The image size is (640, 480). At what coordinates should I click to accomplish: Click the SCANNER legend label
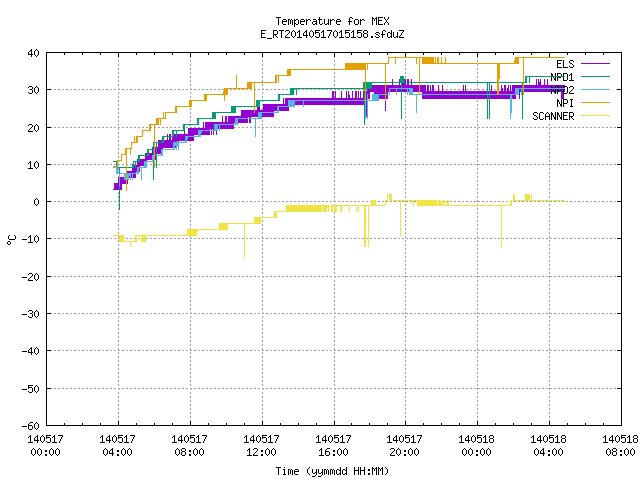click(x=553, y=116)
